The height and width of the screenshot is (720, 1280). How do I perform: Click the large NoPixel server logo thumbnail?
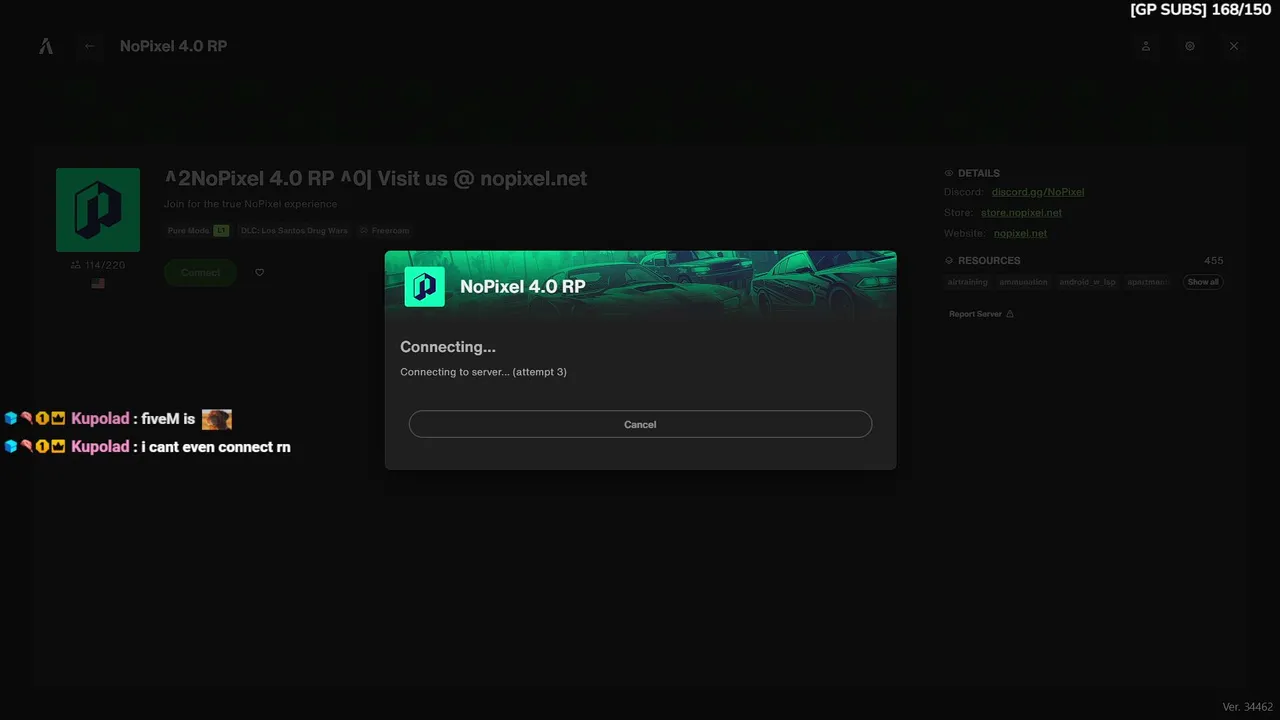coord(98,210)
